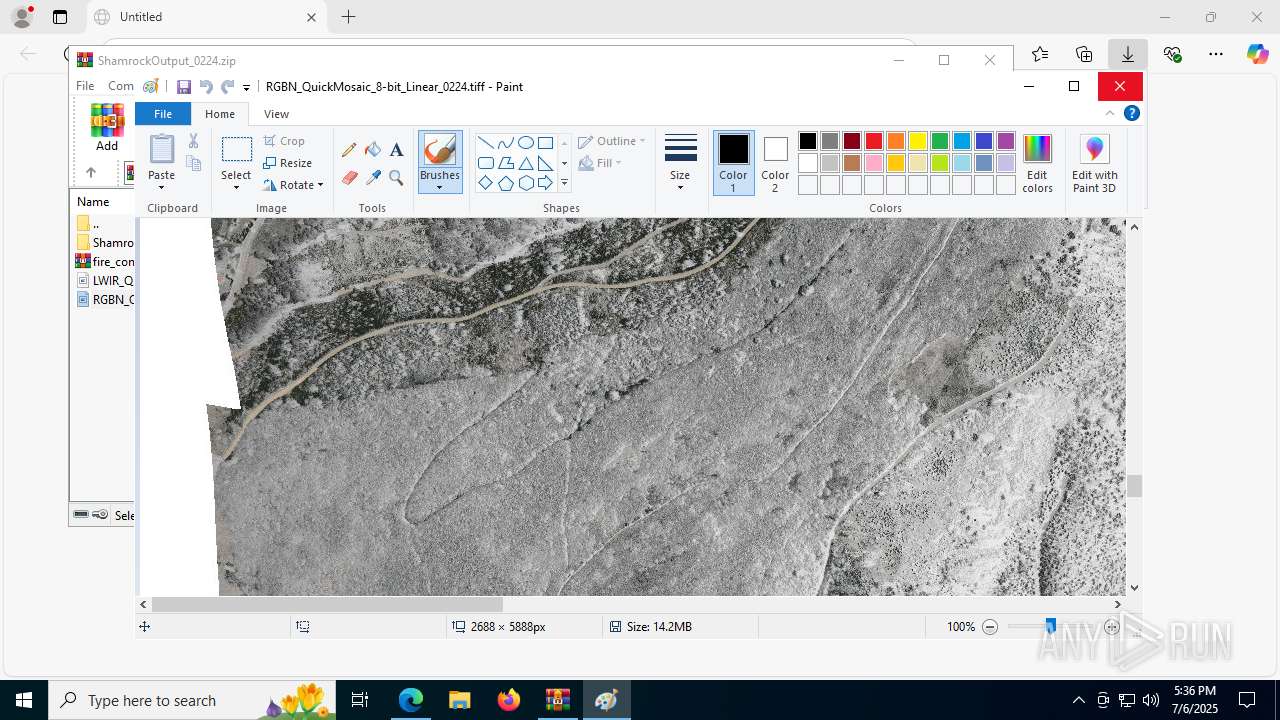The height and width of the screenshot is (720, 1280).
Task: Select the Color picker eyedropper tool
Action: coord(373,178)
